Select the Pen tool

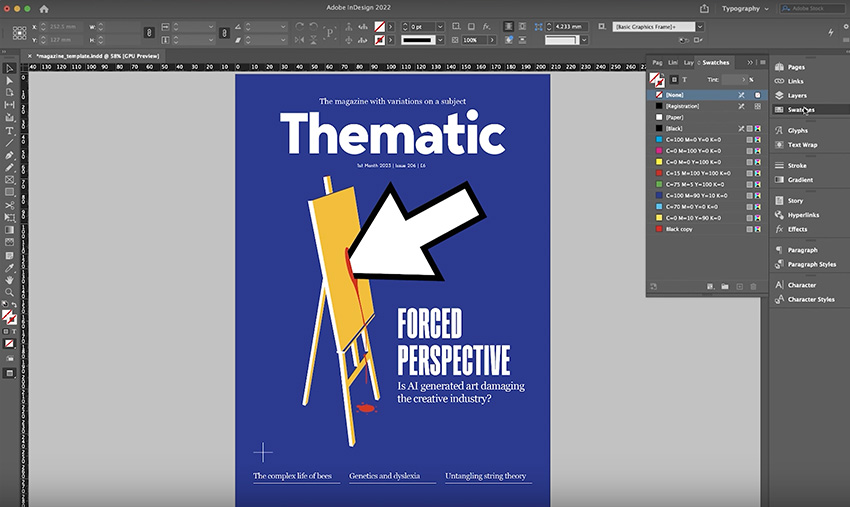coord(9,155)
